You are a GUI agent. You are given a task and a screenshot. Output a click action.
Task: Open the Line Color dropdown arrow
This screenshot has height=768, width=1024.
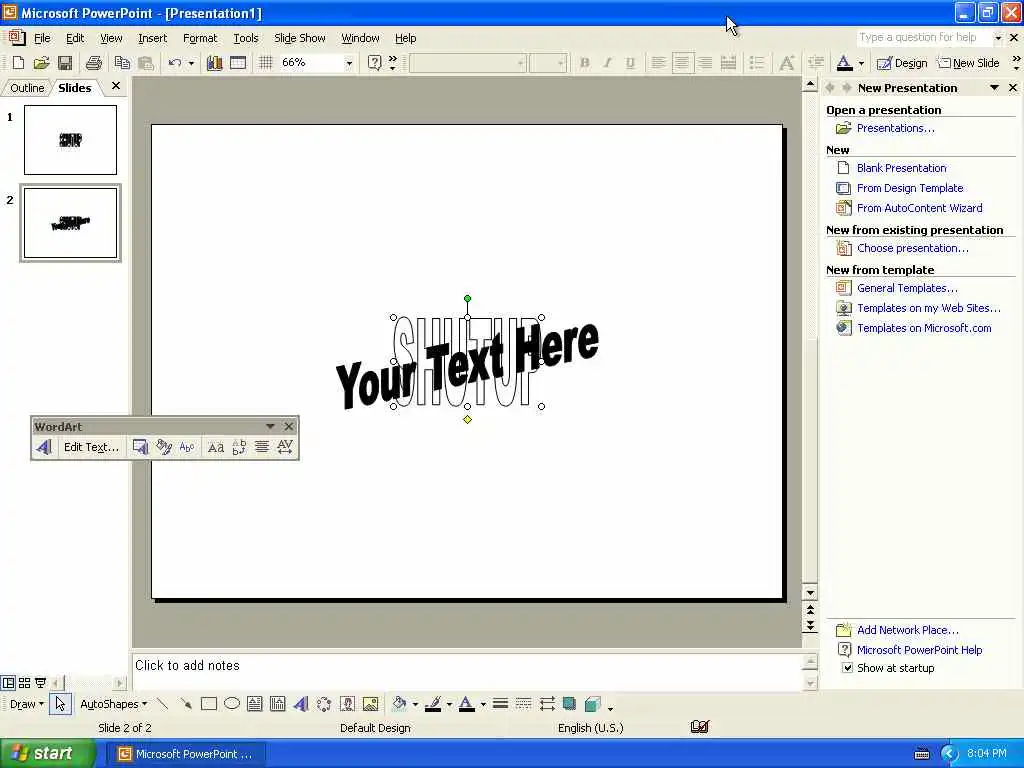coord(449,704)
